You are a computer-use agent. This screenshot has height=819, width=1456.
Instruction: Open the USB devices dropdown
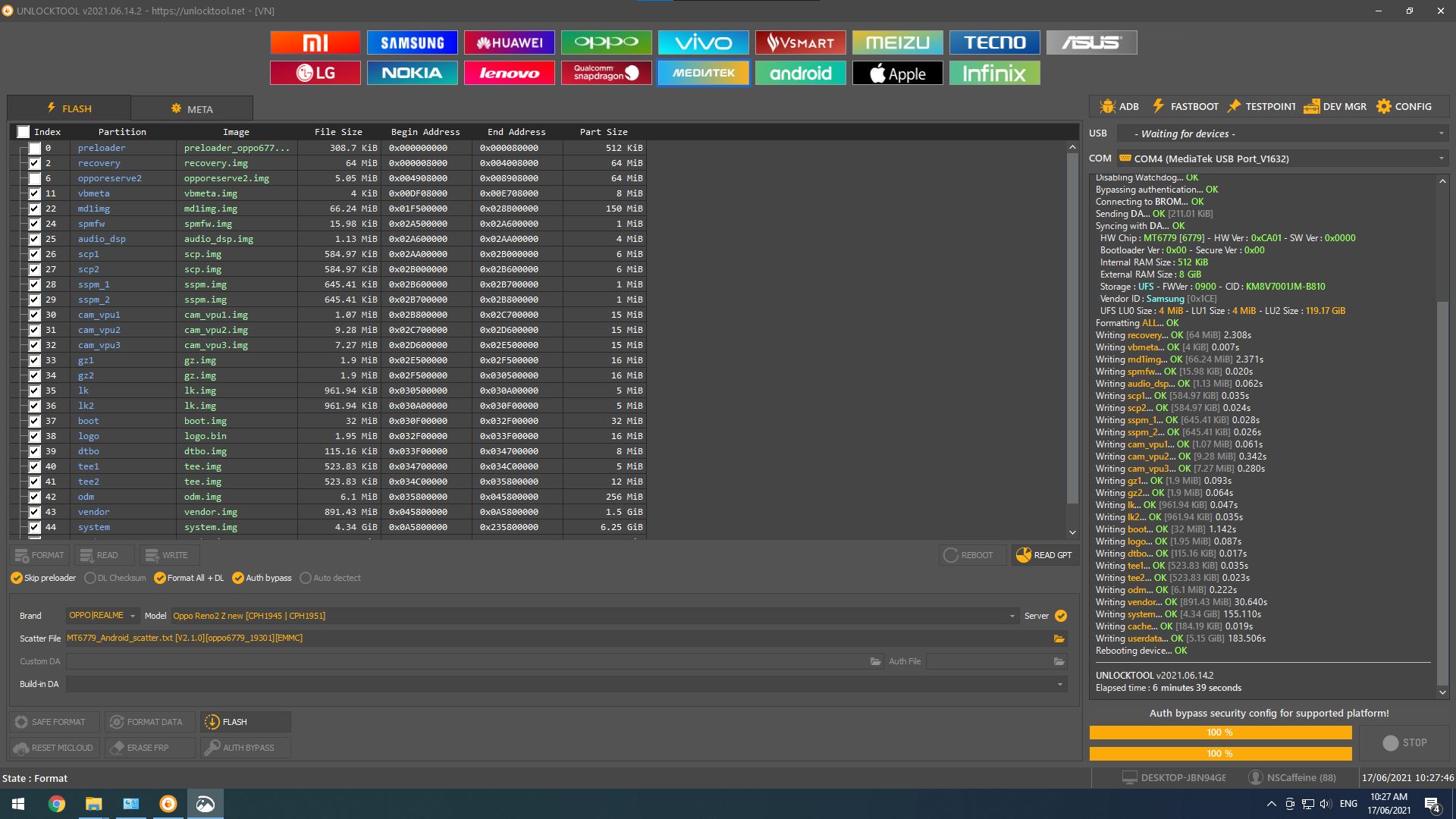click(1283, 133)
